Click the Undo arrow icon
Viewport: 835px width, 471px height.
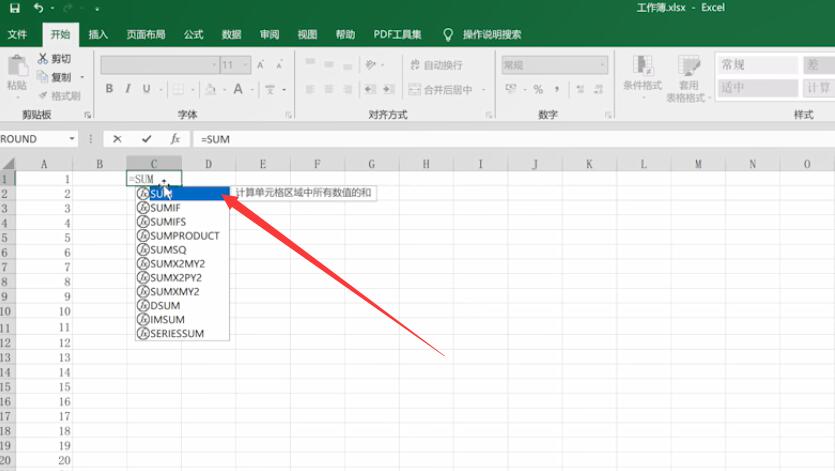(38, 8)
